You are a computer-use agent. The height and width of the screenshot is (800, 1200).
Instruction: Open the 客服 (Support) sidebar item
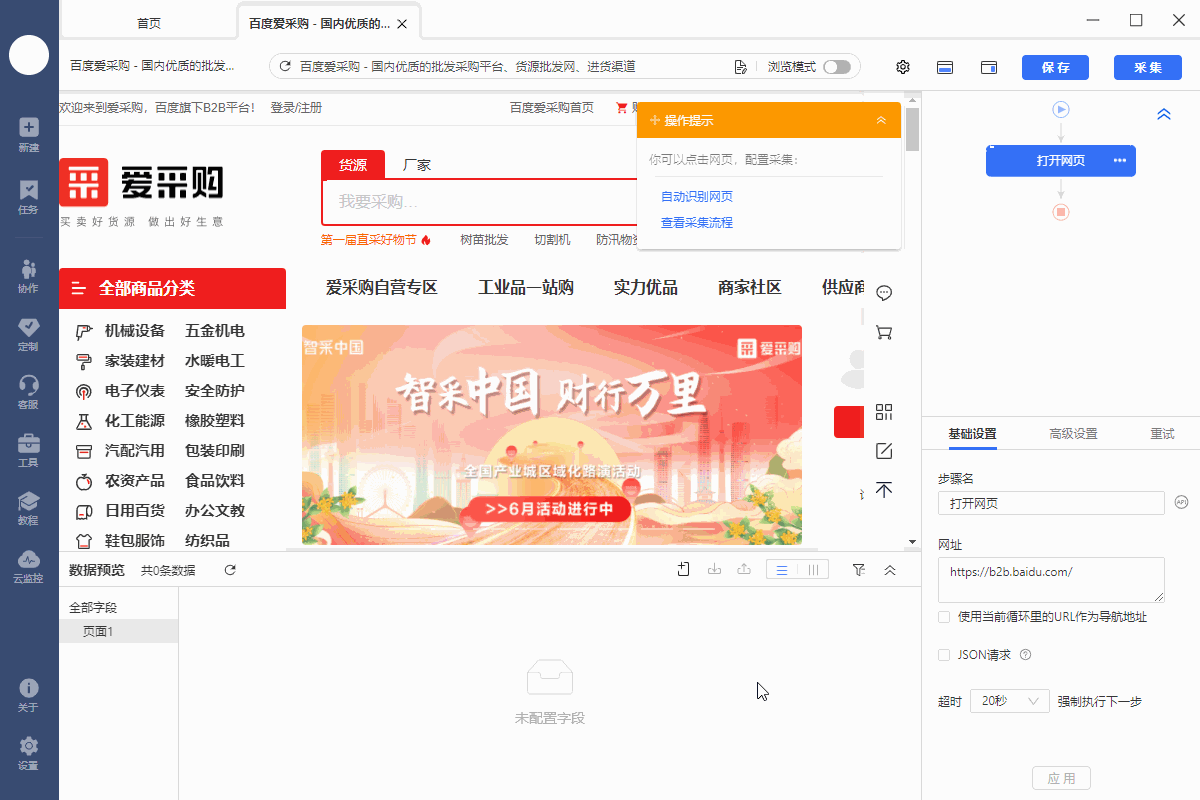pyautogui.click(x=29, y=391)
